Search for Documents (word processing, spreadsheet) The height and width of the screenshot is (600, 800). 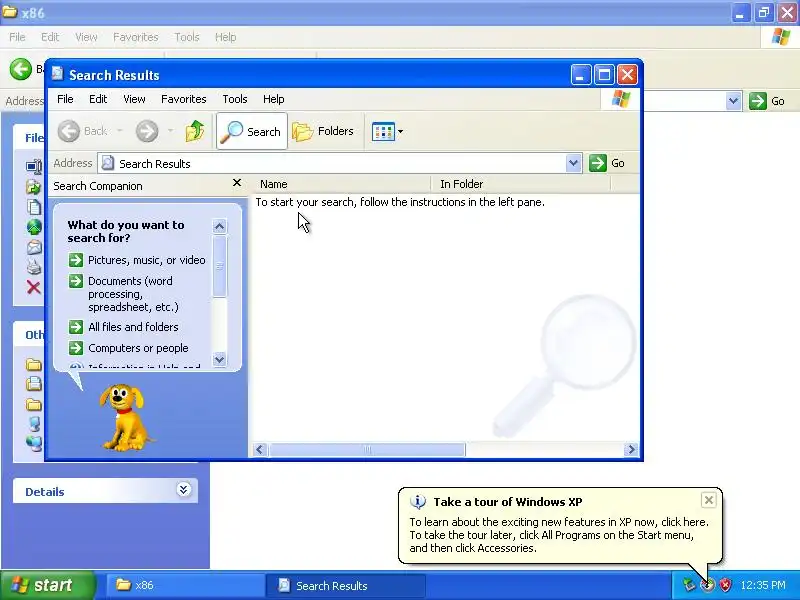pyautogui.click(x=133, y=294)
